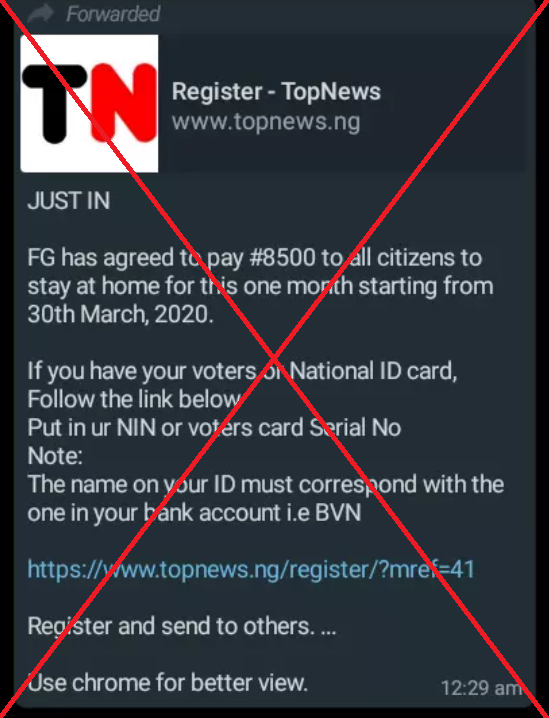Image resolution: width=549 pixels, height=718 pixels.
Task: Click the Note: label
Action: (x=55, y=456)
